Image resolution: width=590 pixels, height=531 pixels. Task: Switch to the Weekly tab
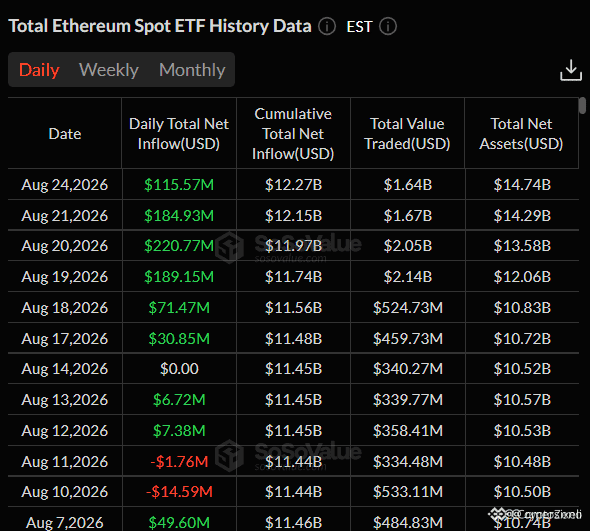(109, 70)
